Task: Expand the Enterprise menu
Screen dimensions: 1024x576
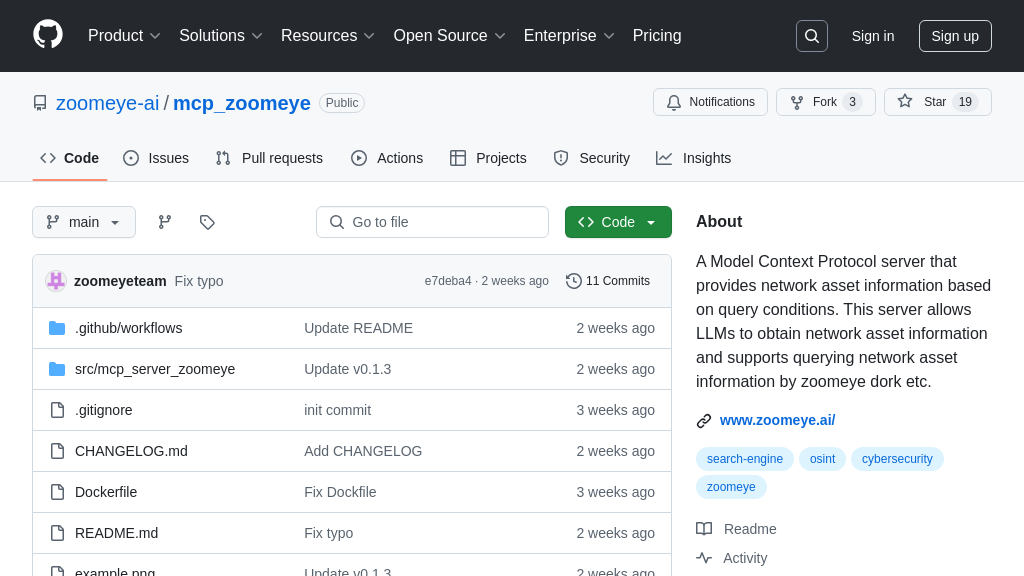Action: point(569,36)
